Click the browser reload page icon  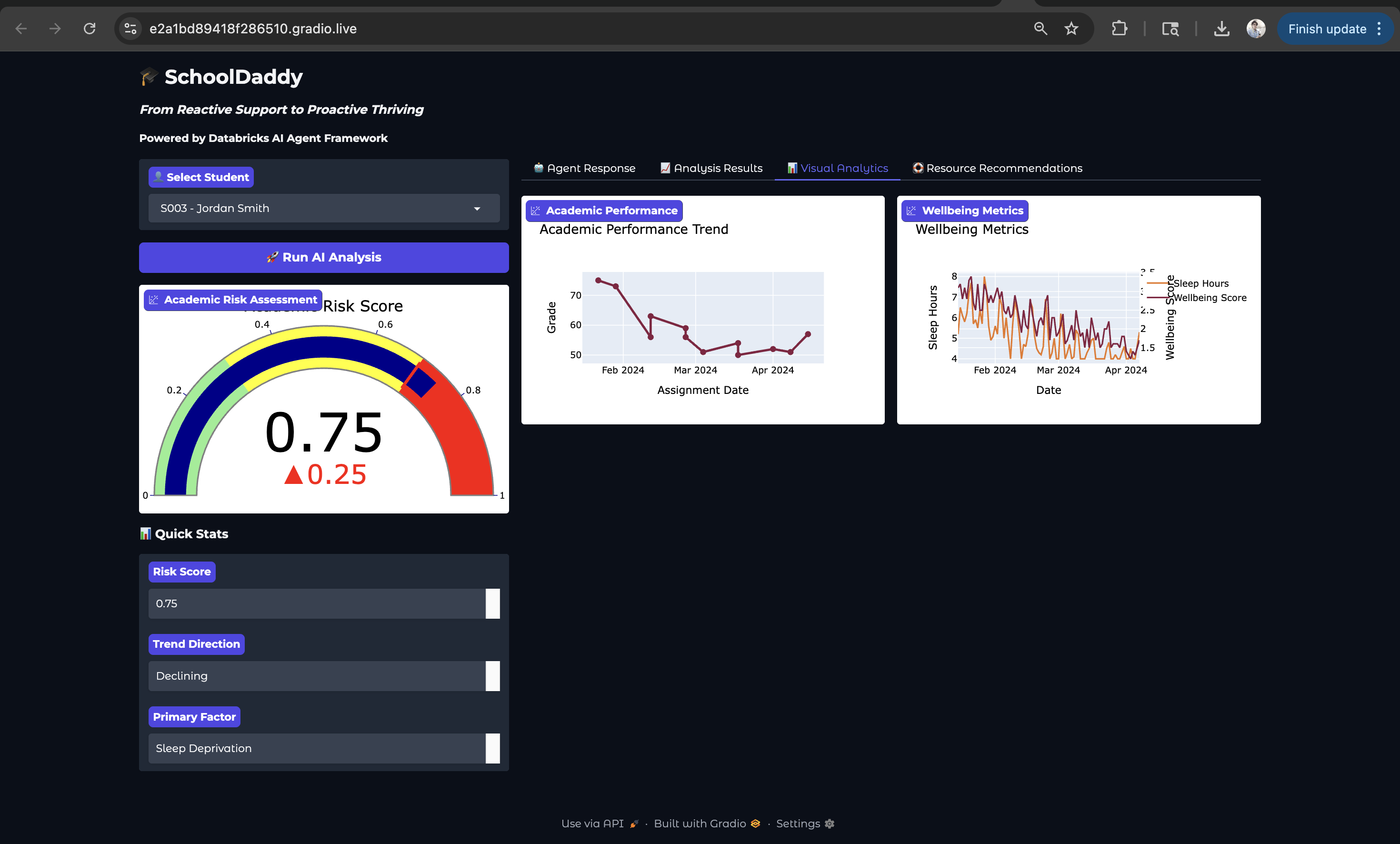click(89, 29)
